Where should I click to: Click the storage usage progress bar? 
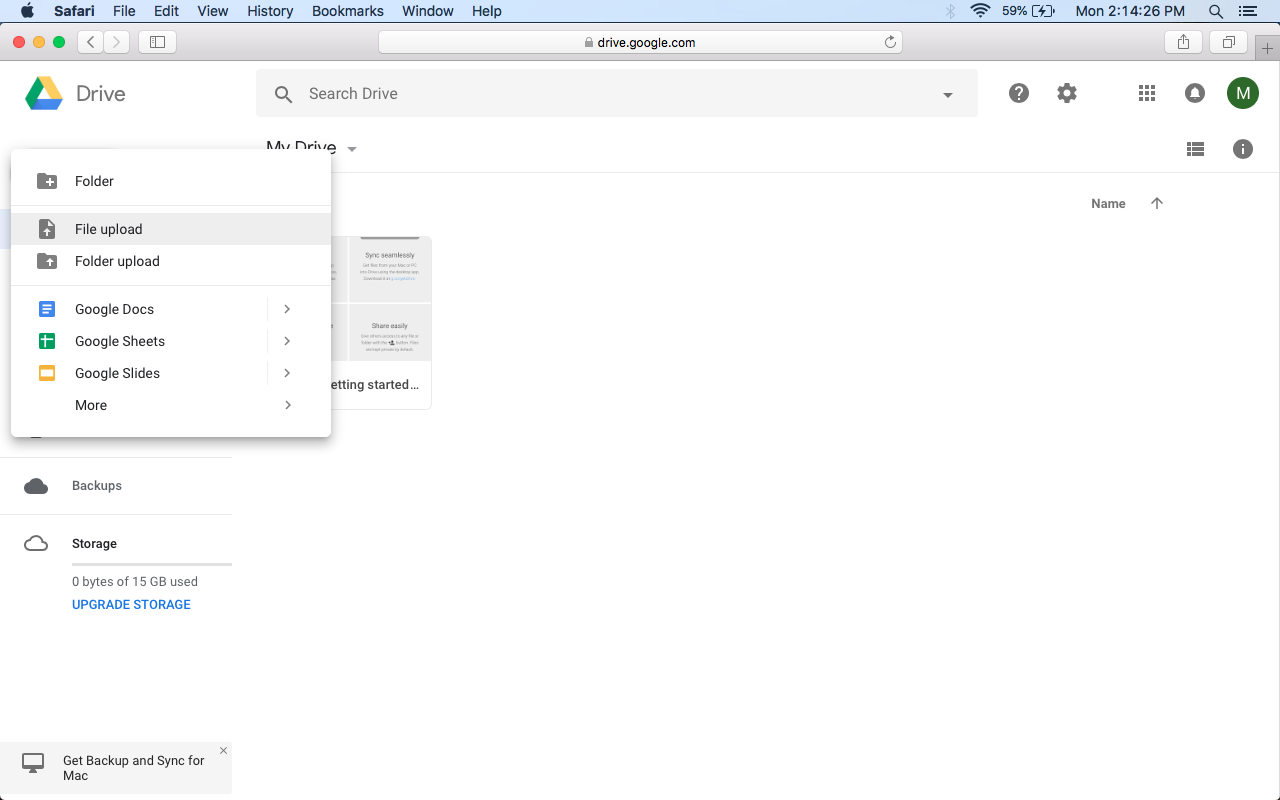(152, 565)
